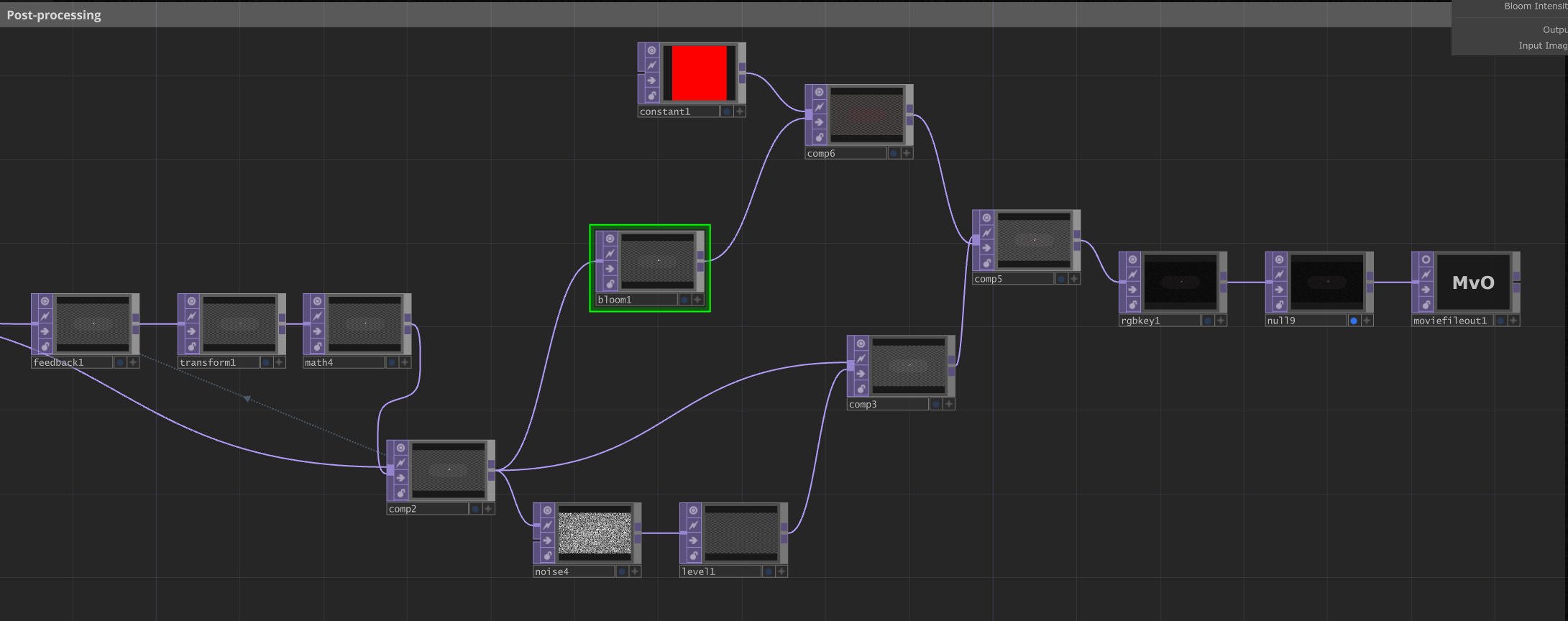Click plus icon on comp6
This screenshot has width=1568, height=621.
(907, 153)
